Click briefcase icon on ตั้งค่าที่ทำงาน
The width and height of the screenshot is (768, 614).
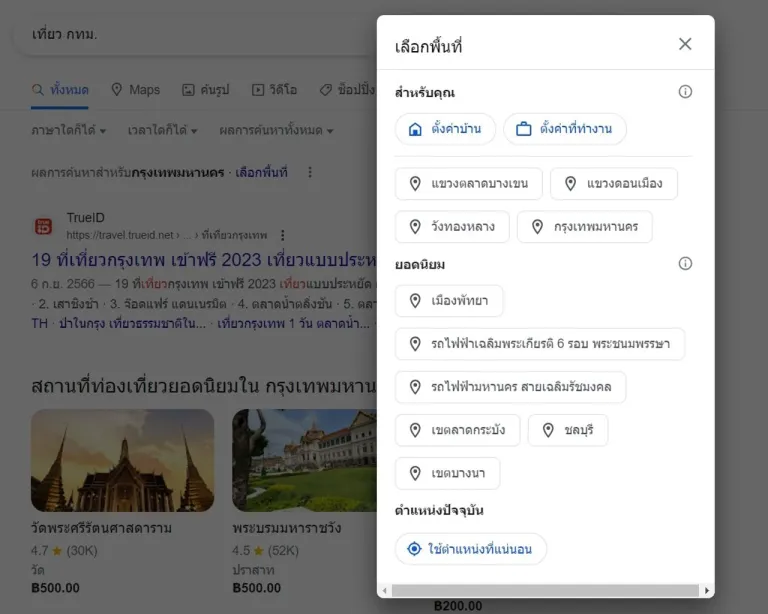[524, 129]
